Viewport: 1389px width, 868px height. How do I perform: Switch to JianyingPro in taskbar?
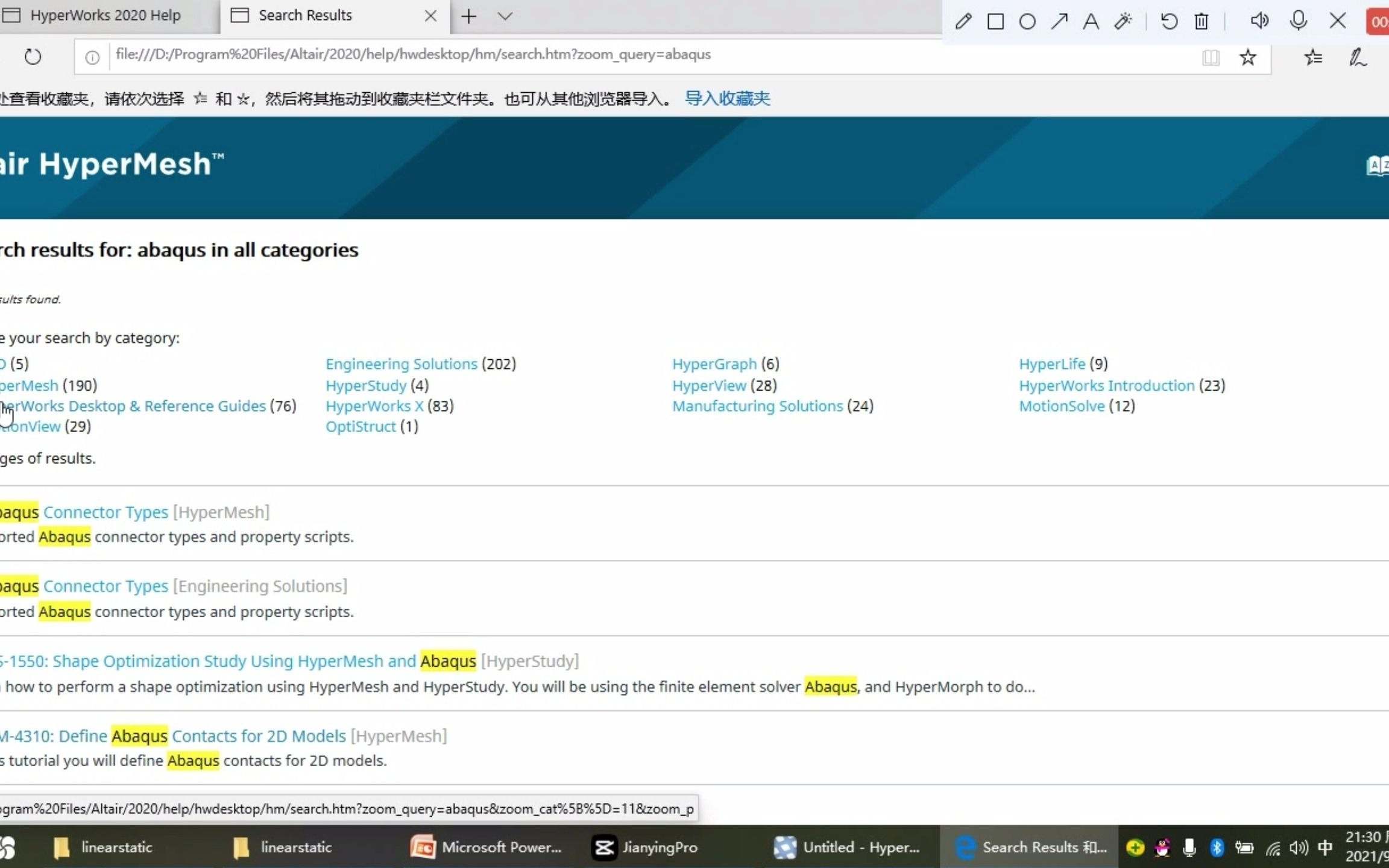pyautogui.click(x=645, y=847)
